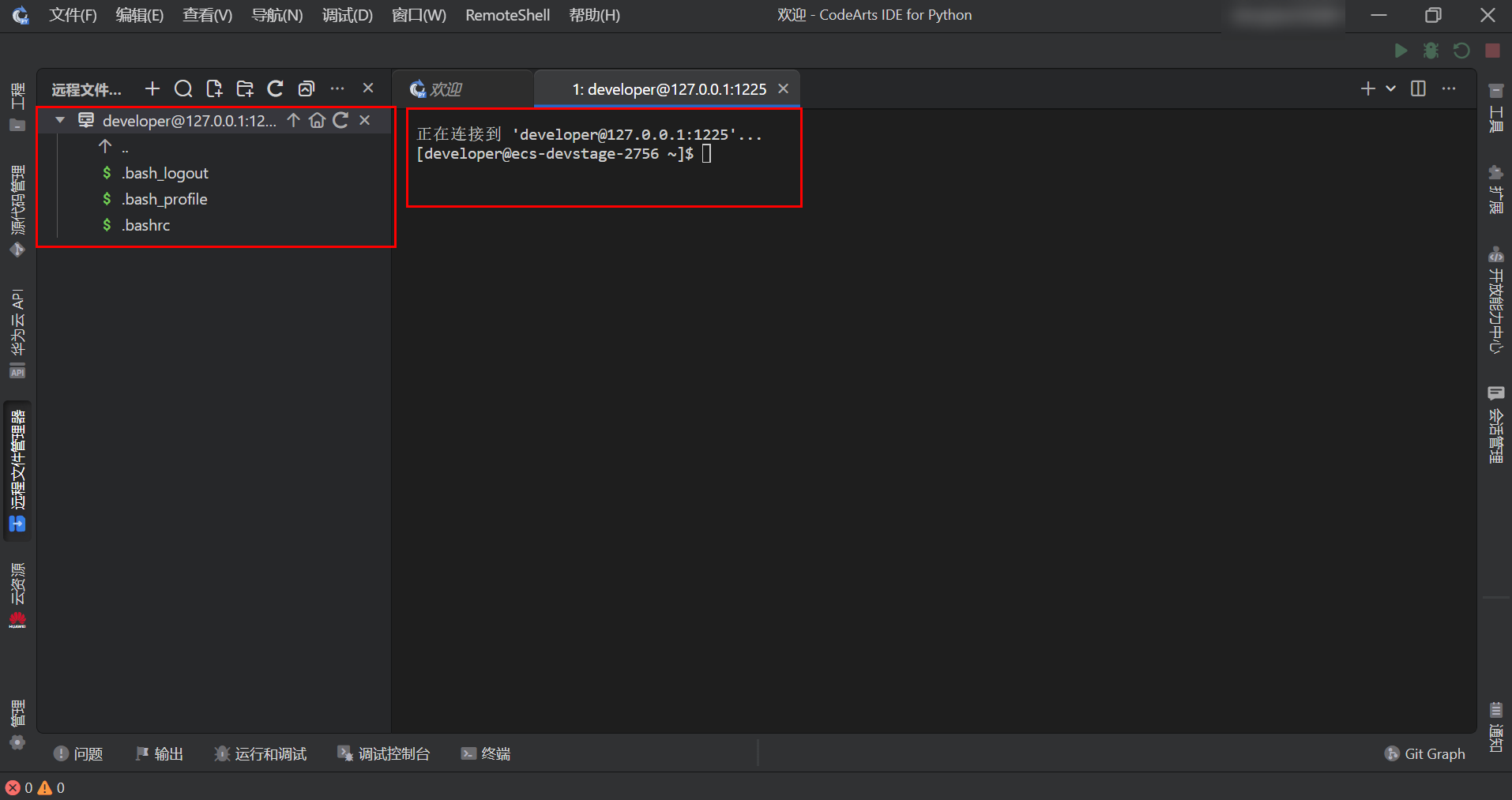Click inside the terminal prompt area
This screenshot has height=800, width=1512.
[706, 153]
